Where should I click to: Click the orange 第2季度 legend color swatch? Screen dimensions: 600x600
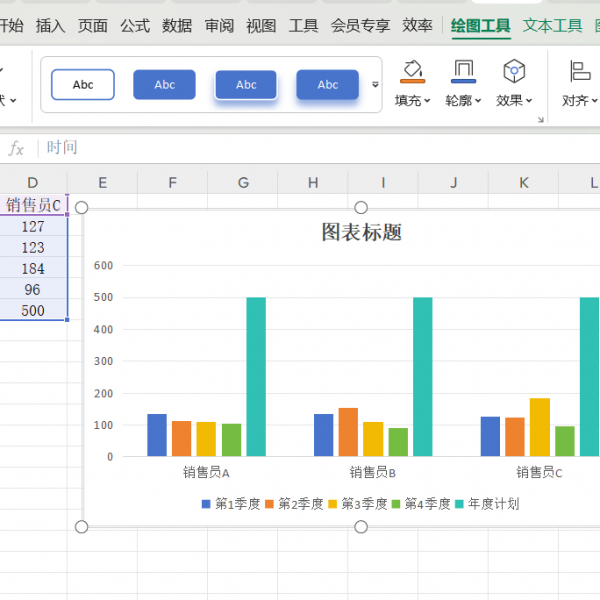270,504
